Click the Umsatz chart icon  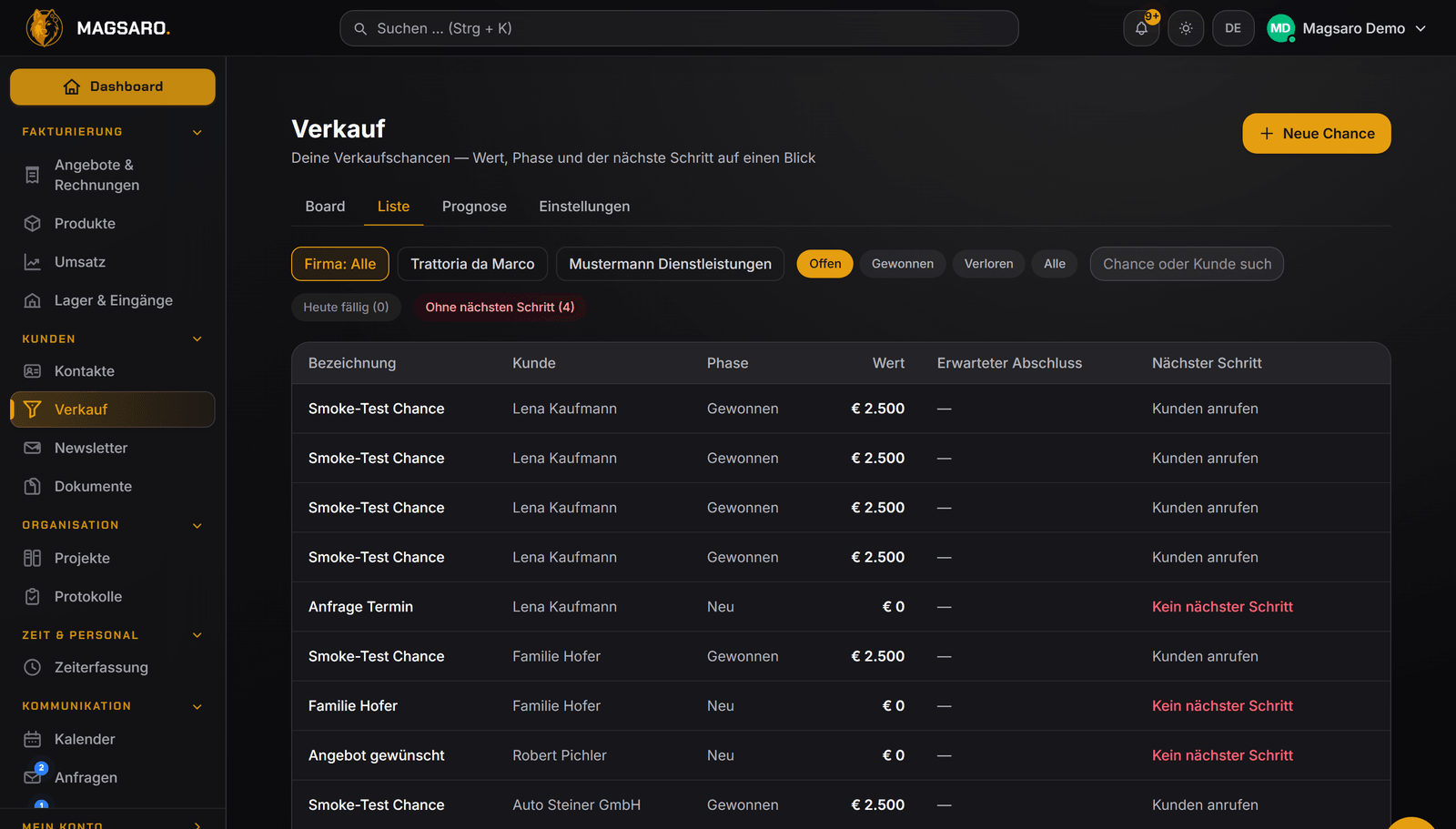tap(33, 262)
